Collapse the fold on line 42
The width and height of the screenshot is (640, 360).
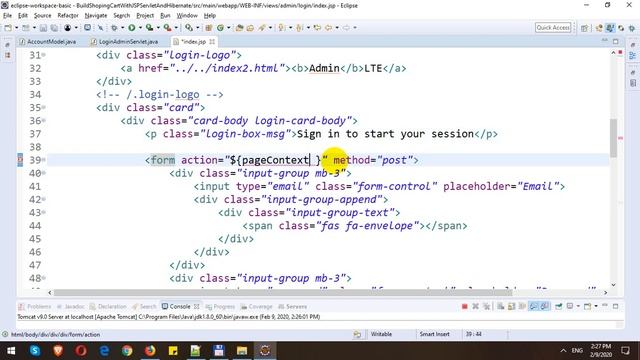point(44,199)
